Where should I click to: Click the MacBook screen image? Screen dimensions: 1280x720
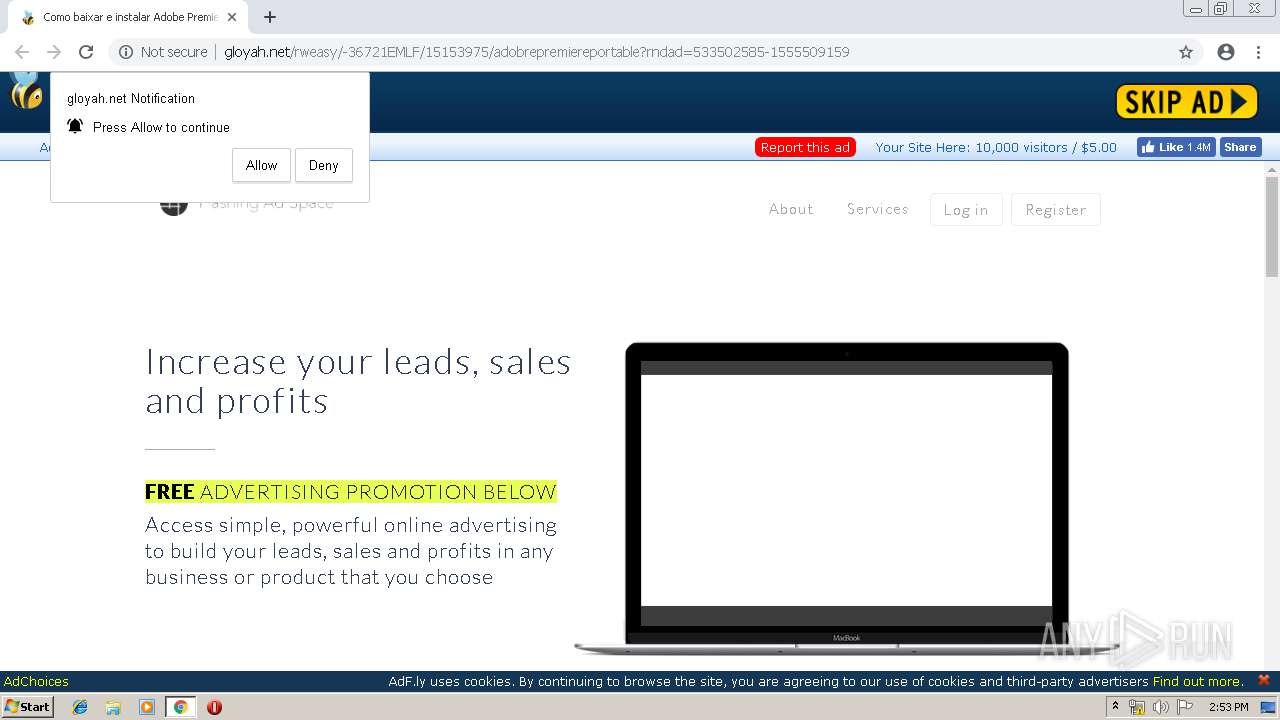point(846,494)
